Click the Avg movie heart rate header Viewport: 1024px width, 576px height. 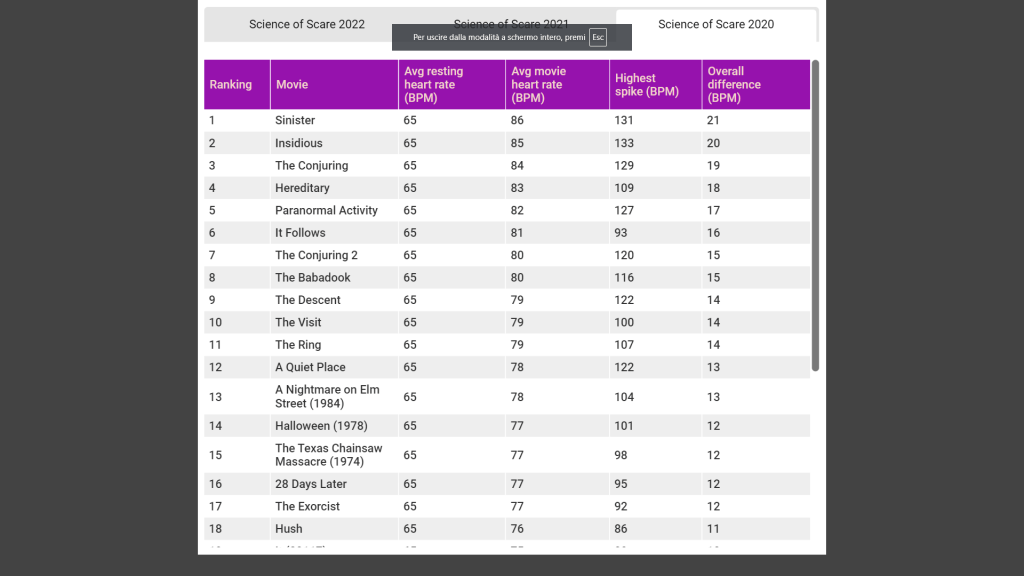point(538,85)
